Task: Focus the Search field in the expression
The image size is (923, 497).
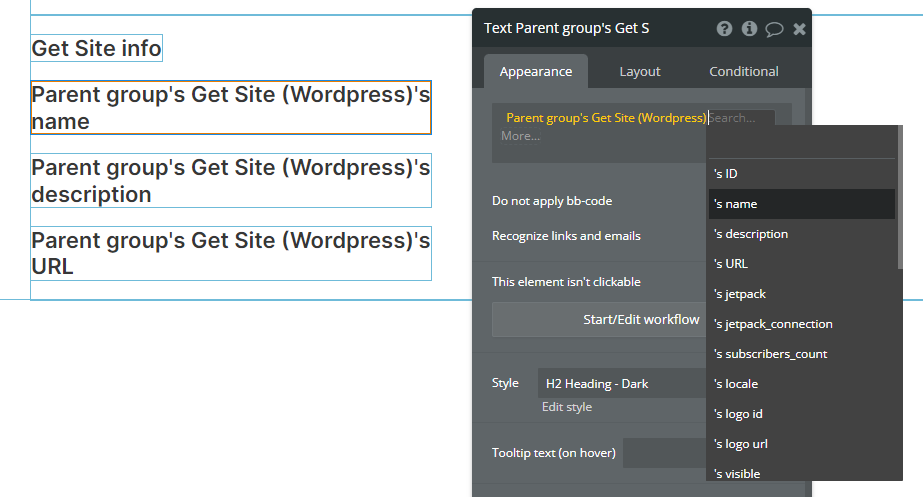Action: point(738,118)
